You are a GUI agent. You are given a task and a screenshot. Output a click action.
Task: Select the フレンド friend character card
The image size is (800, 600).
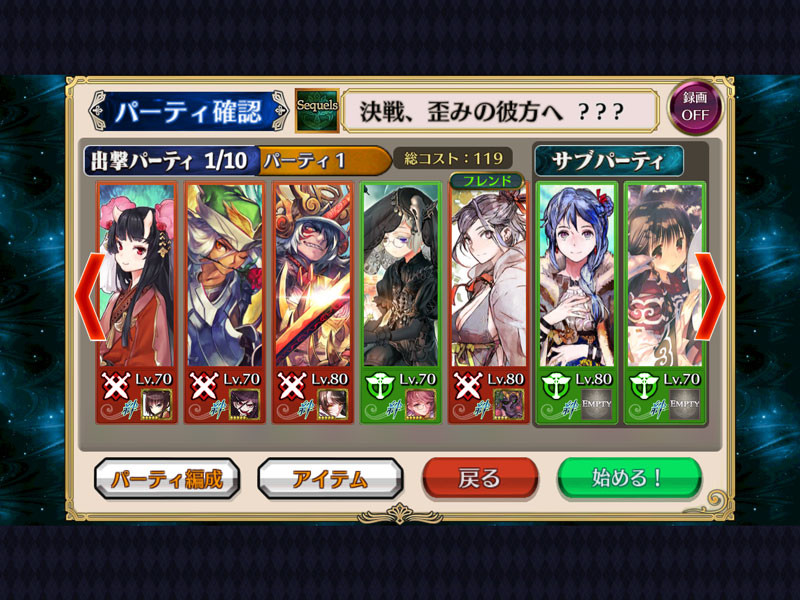coord(489,303)
